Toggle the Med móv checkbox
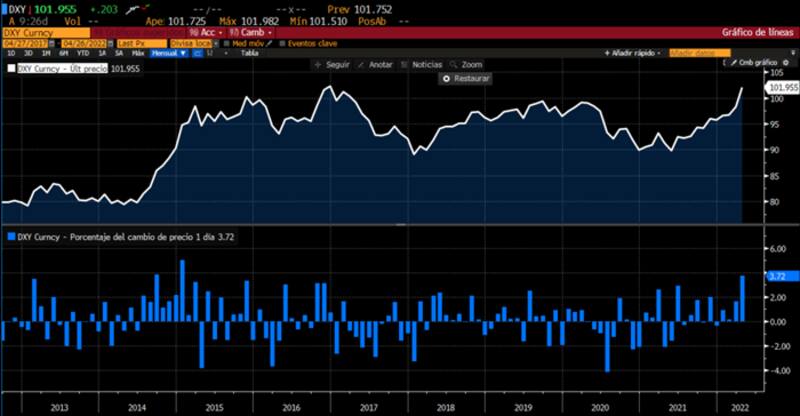 226,43
